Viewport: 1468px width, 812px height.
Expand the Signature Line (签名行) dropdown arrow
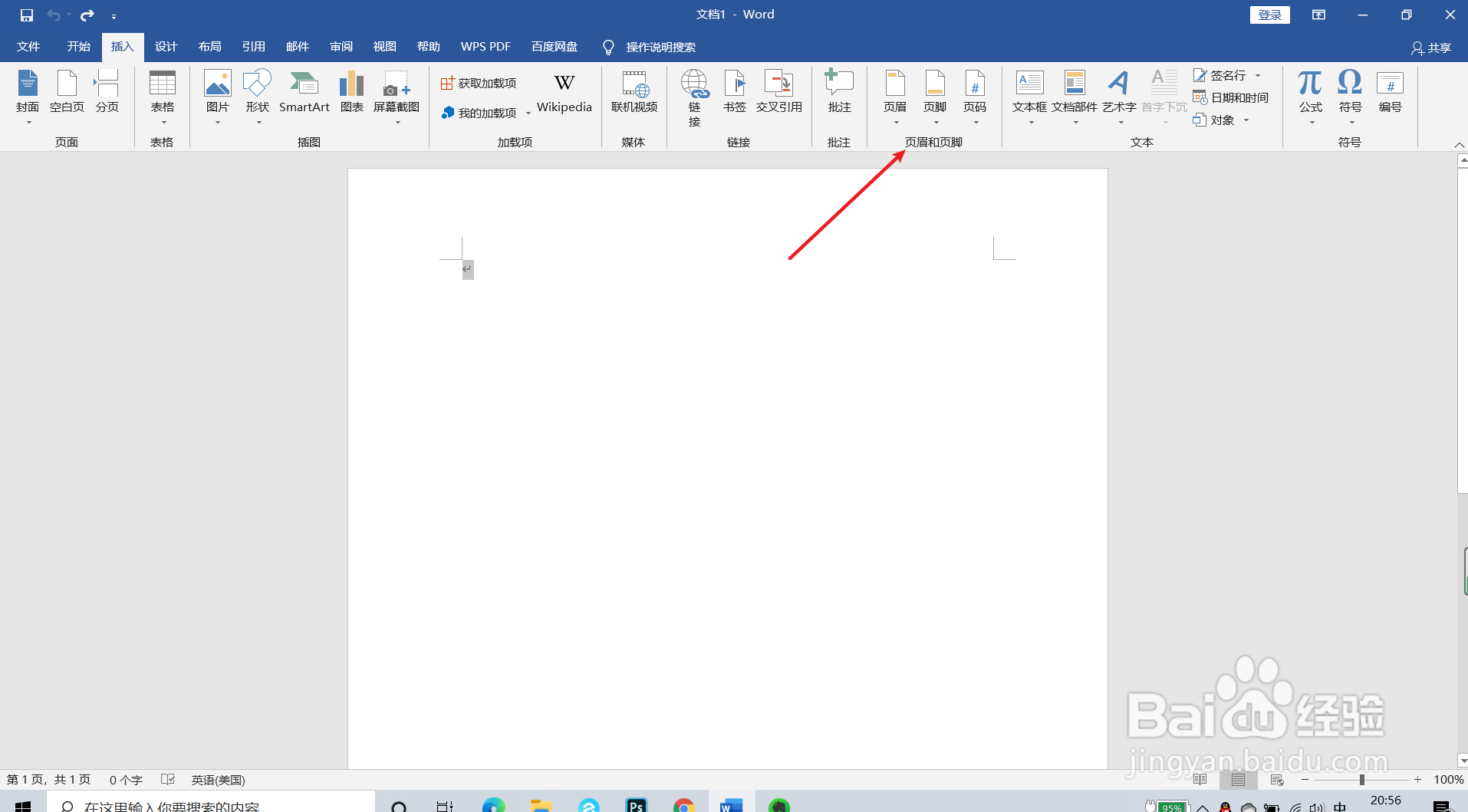point(1258,75)
